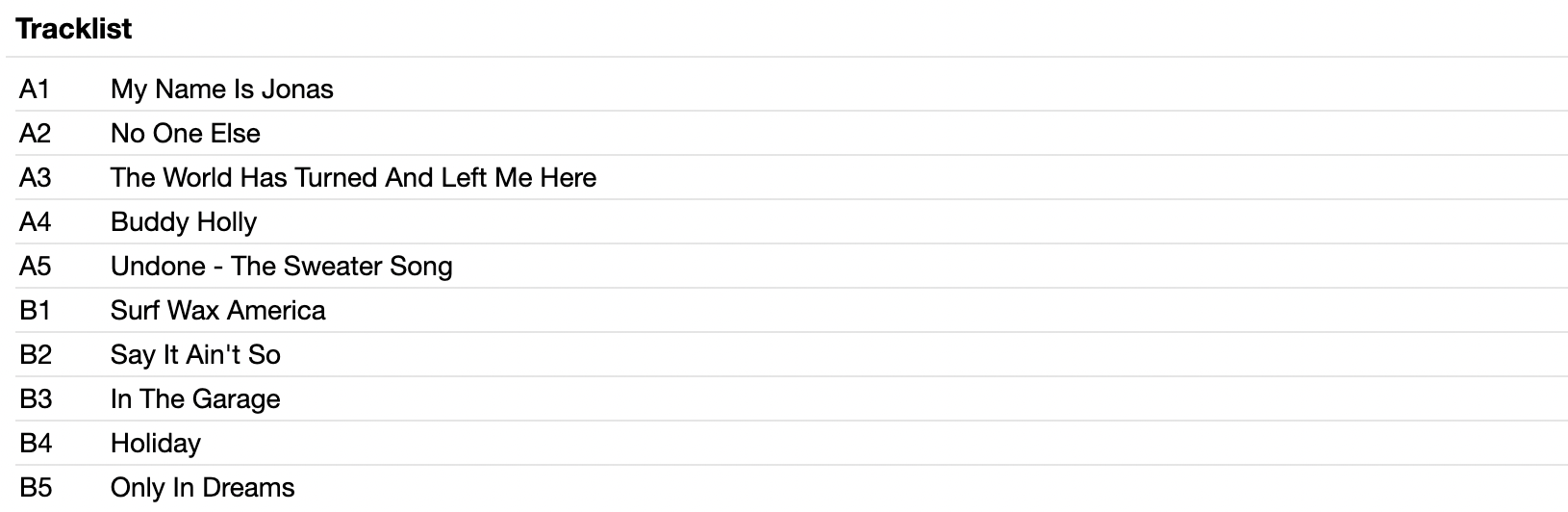Click the B5 position label

(x=35, y=488)
